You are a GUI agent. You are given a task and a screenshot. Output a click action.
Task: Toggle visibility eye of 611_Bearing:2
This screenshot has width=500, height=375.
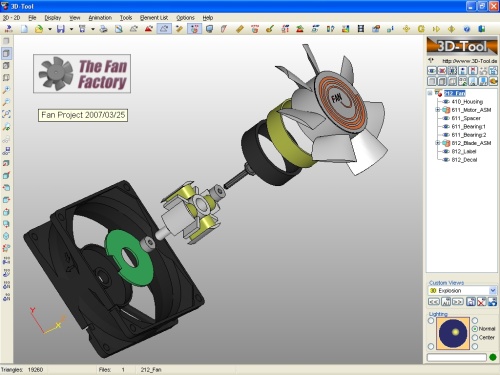[446, 135]
